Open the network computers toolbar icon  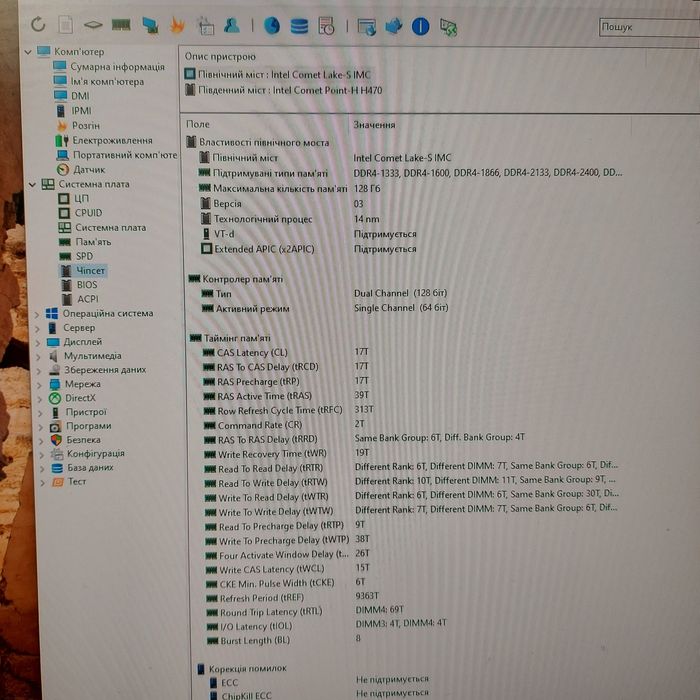pos(150,25)
